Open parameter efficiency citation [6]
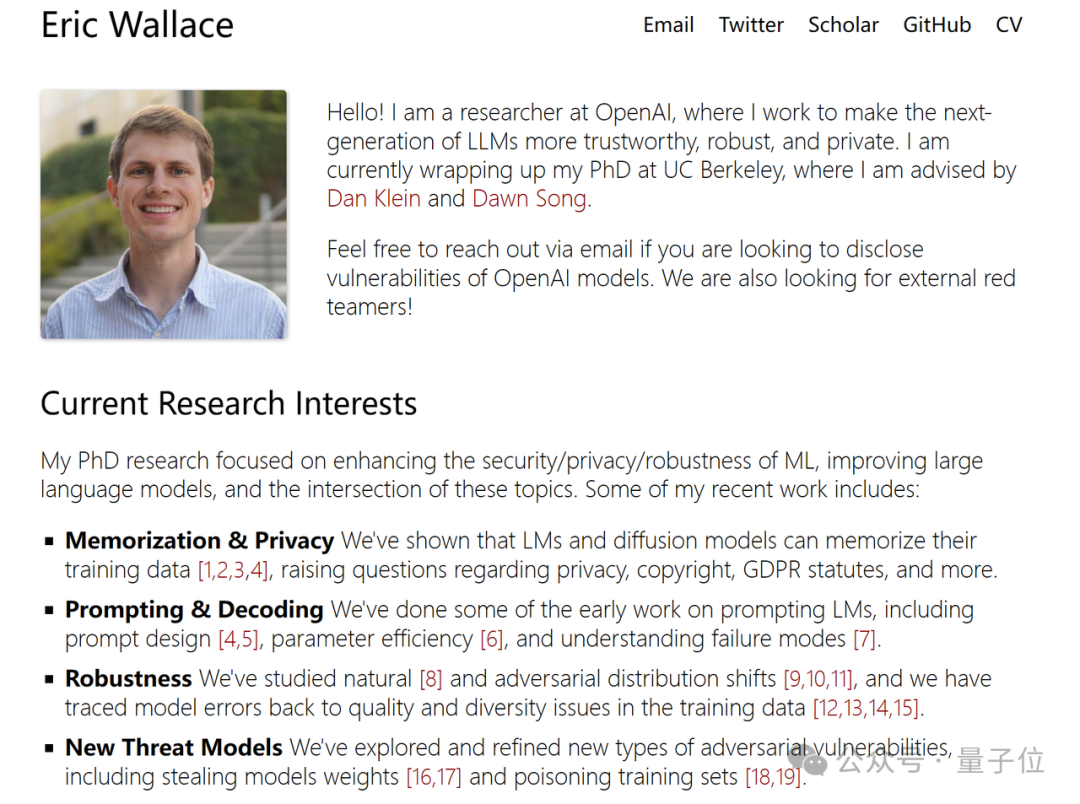This screenshot has width=1080, height=804. coord(492,639)
